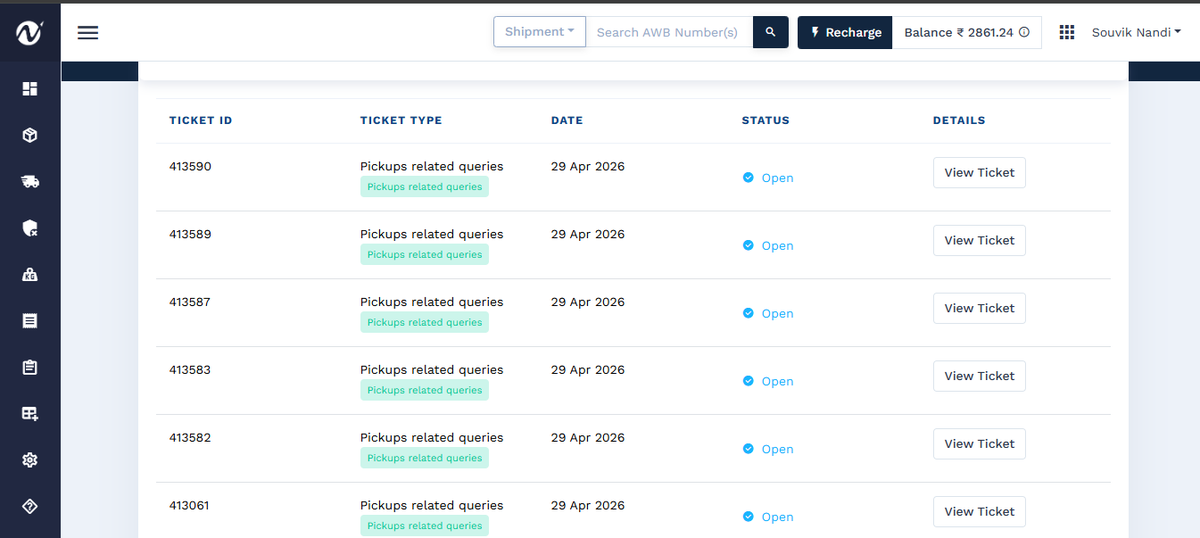Click ticket ID 413589
The height and width of the screenshot is (538, 1200).
click(190, 234)
